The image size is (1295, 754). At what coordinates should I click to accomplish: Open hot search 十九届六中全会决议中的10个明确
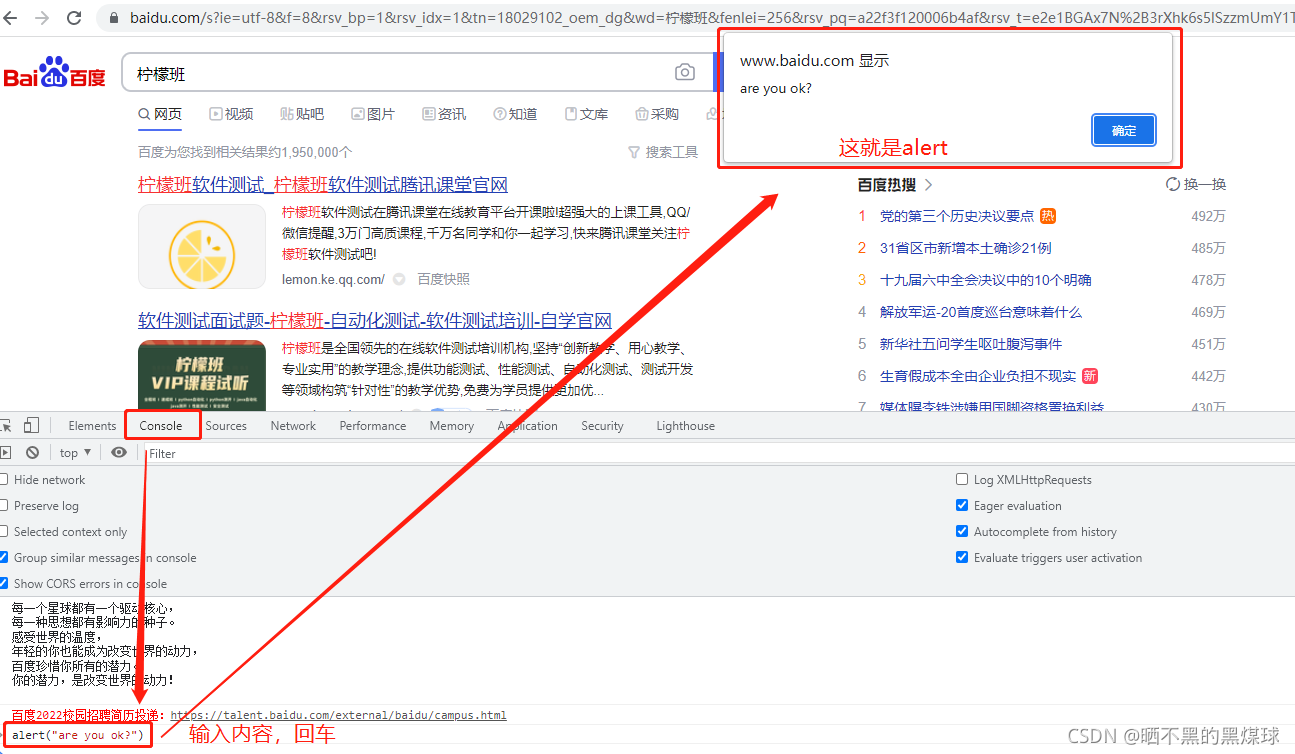[x=986, y=280]
